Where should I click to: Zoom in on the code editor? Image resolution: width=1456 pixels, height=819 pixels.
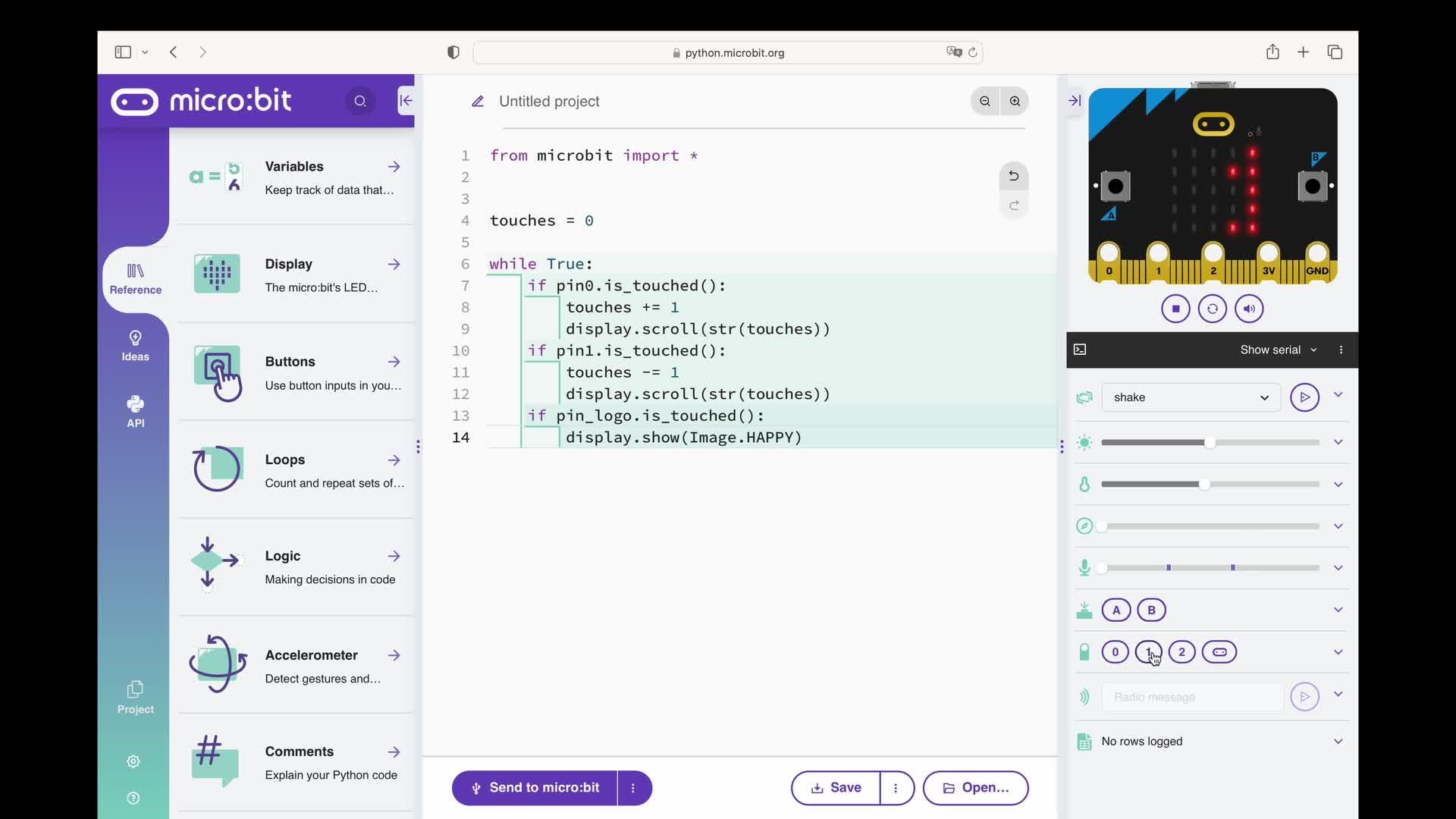[1015, 101]
